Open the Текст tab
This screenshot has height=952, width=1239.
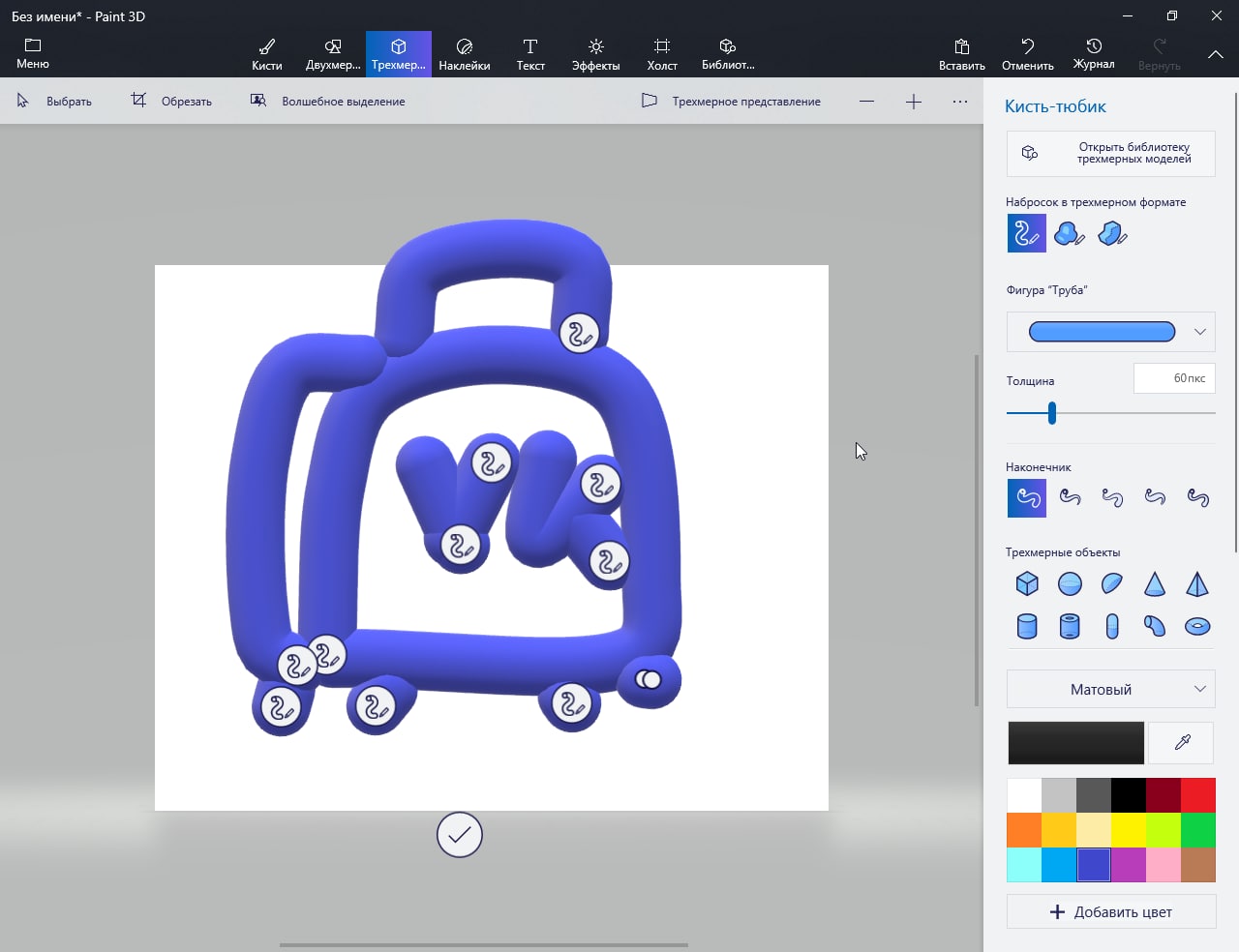[530, 54]
